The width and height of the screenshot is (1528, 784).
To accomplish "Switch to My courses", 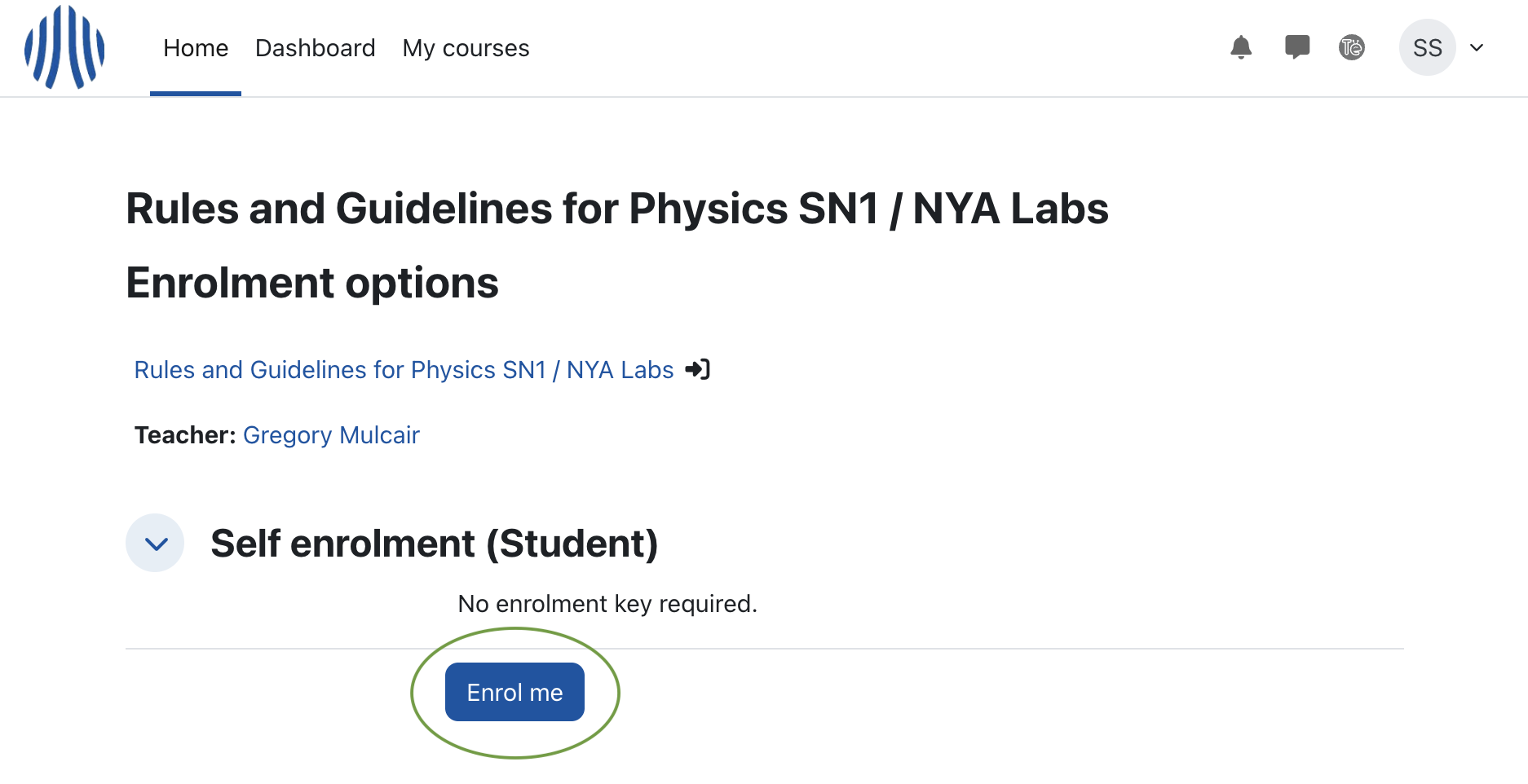I will pos(466,48).
